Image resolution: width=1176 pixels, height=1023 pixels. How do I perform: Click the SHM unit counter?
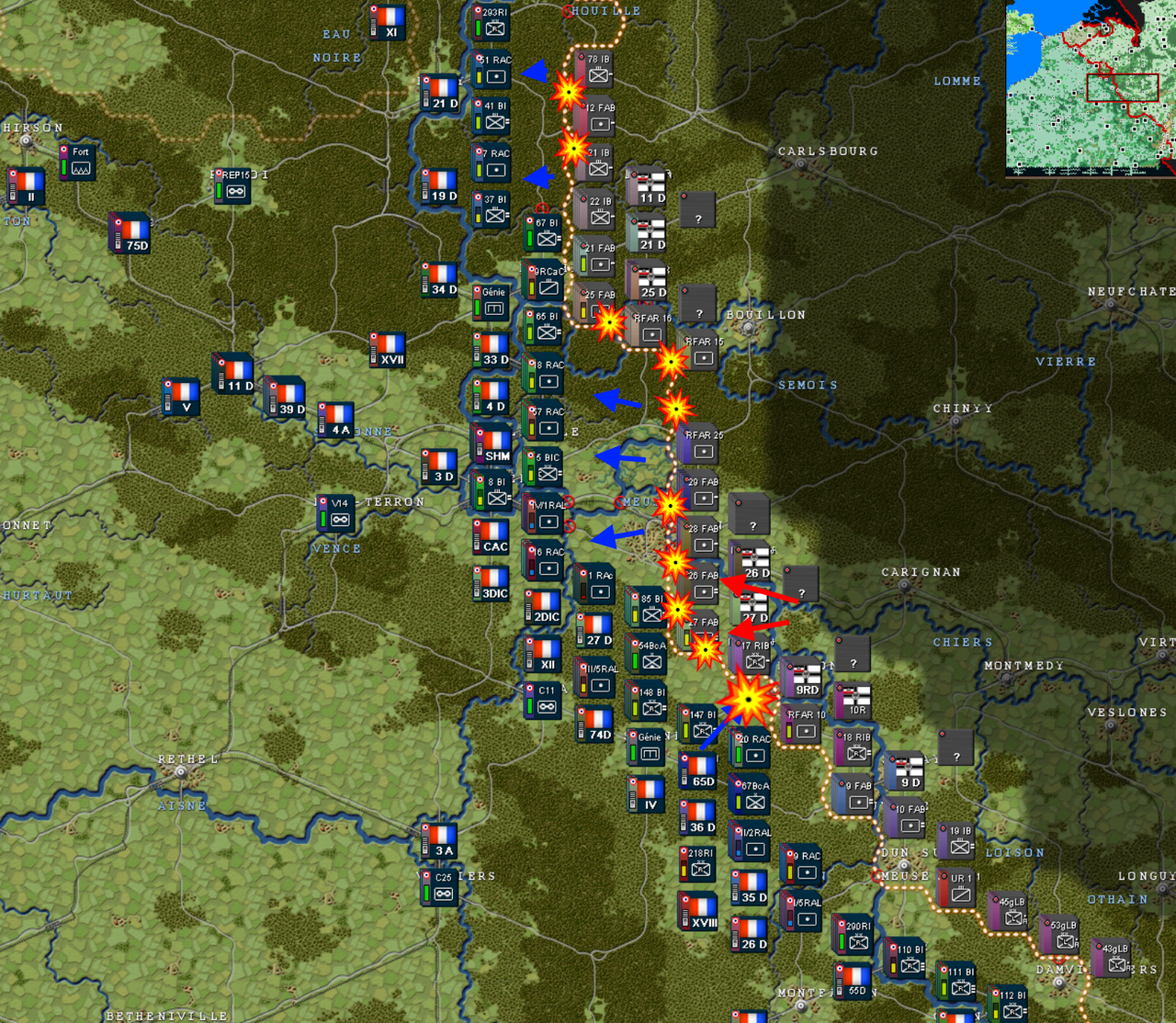point(492,444)
